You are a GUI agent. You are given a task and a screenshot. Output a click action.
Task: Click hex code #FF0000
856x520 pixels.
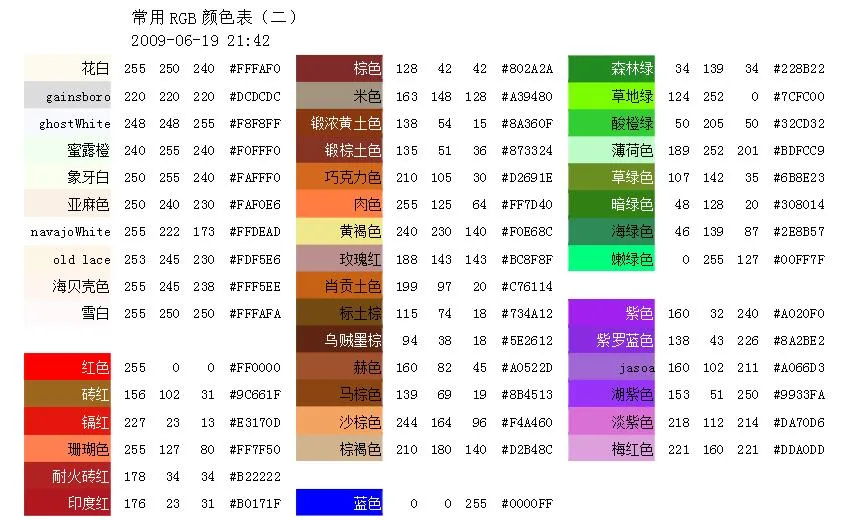(255, 368)
